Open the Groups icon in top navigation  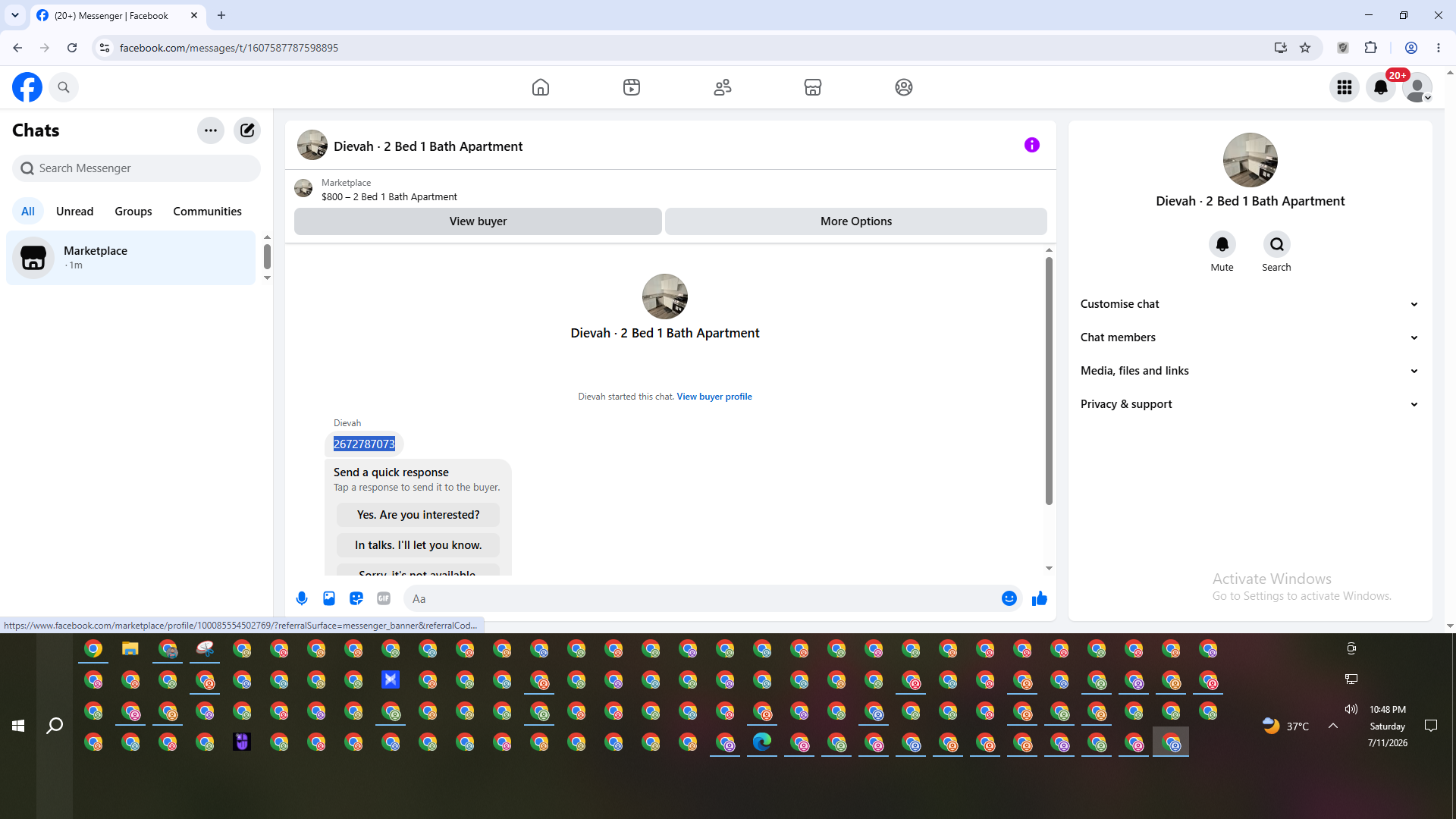[904, 87]
